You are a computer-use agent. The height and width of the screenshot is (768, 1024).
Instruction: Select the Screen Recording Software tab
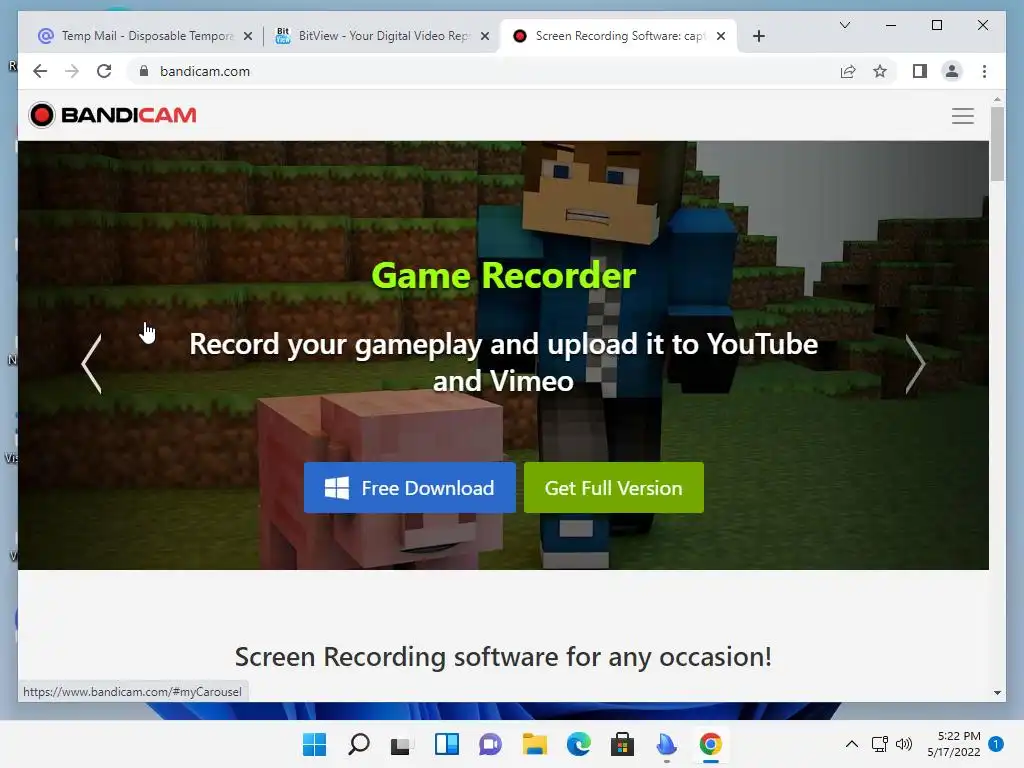[x=618, y=36]
